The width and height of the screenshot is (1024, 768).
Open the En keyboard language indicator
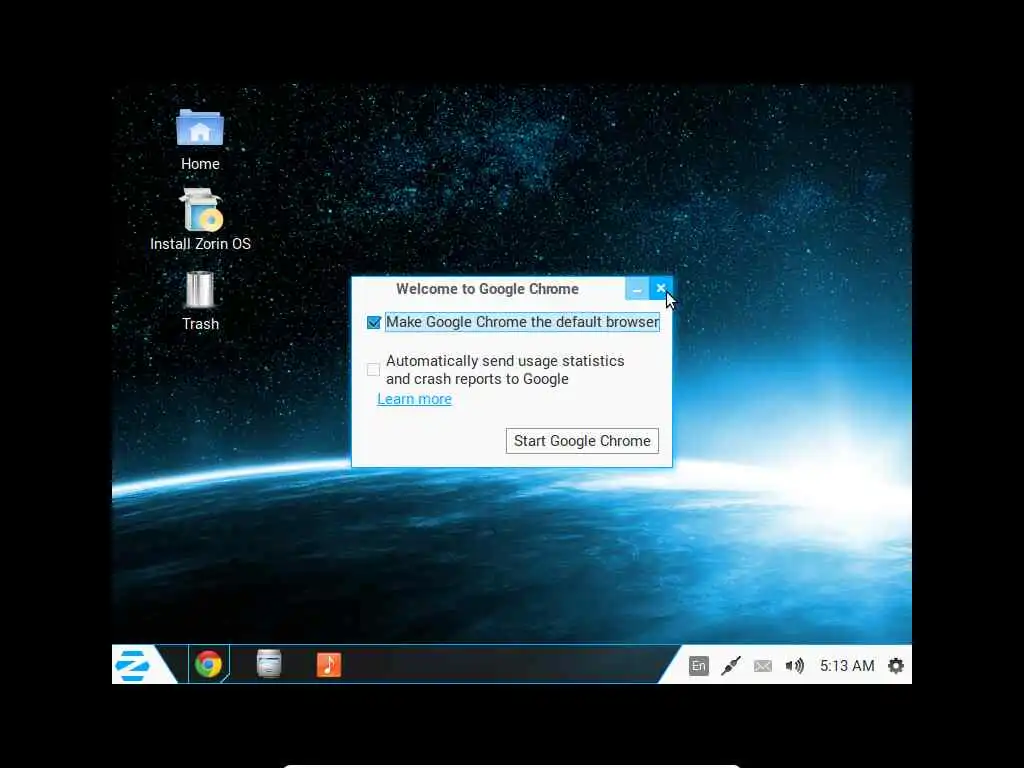pos(698,665)
